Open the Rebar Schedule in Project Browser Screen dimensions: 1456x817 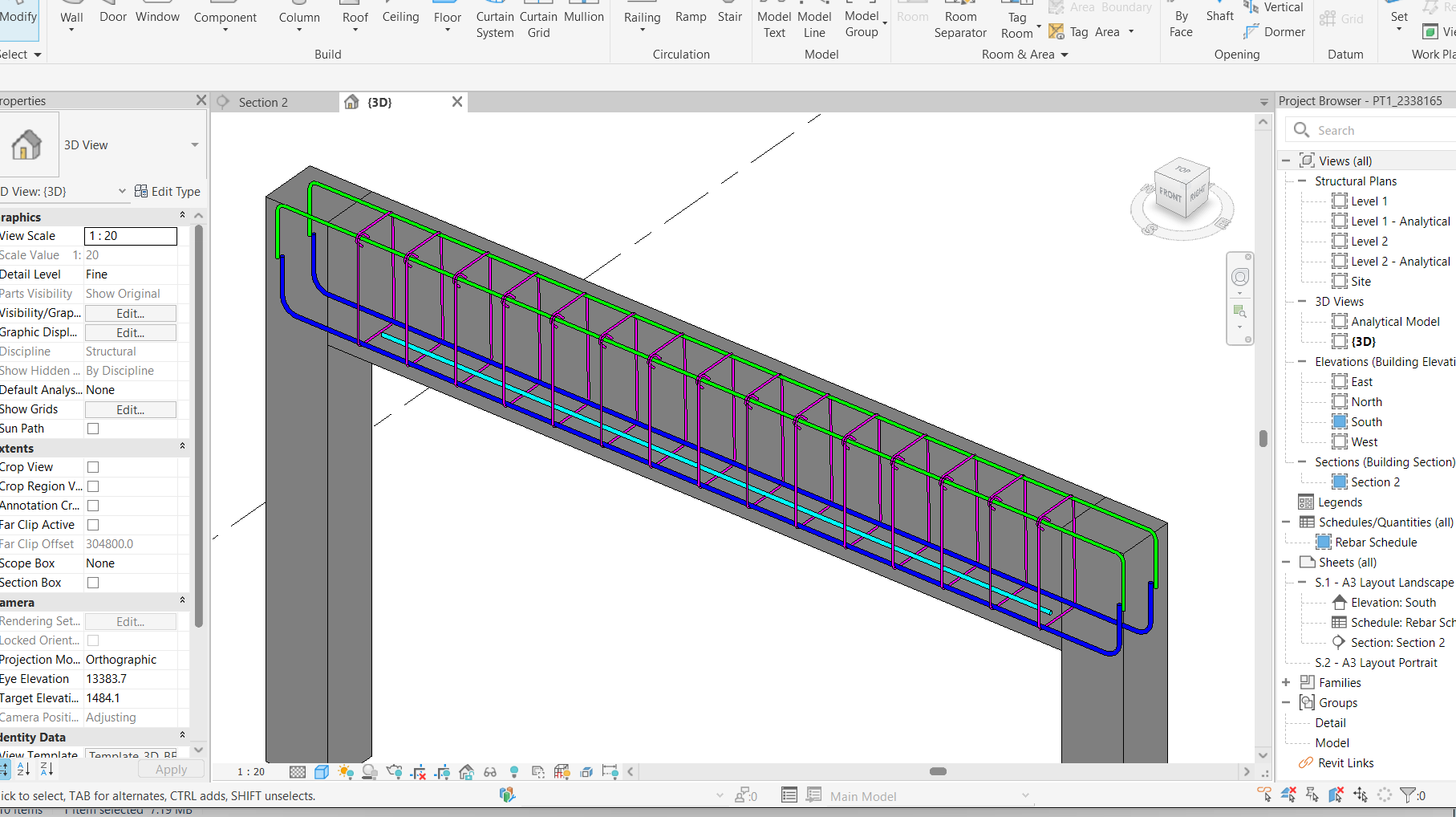tap(1375, 543)
